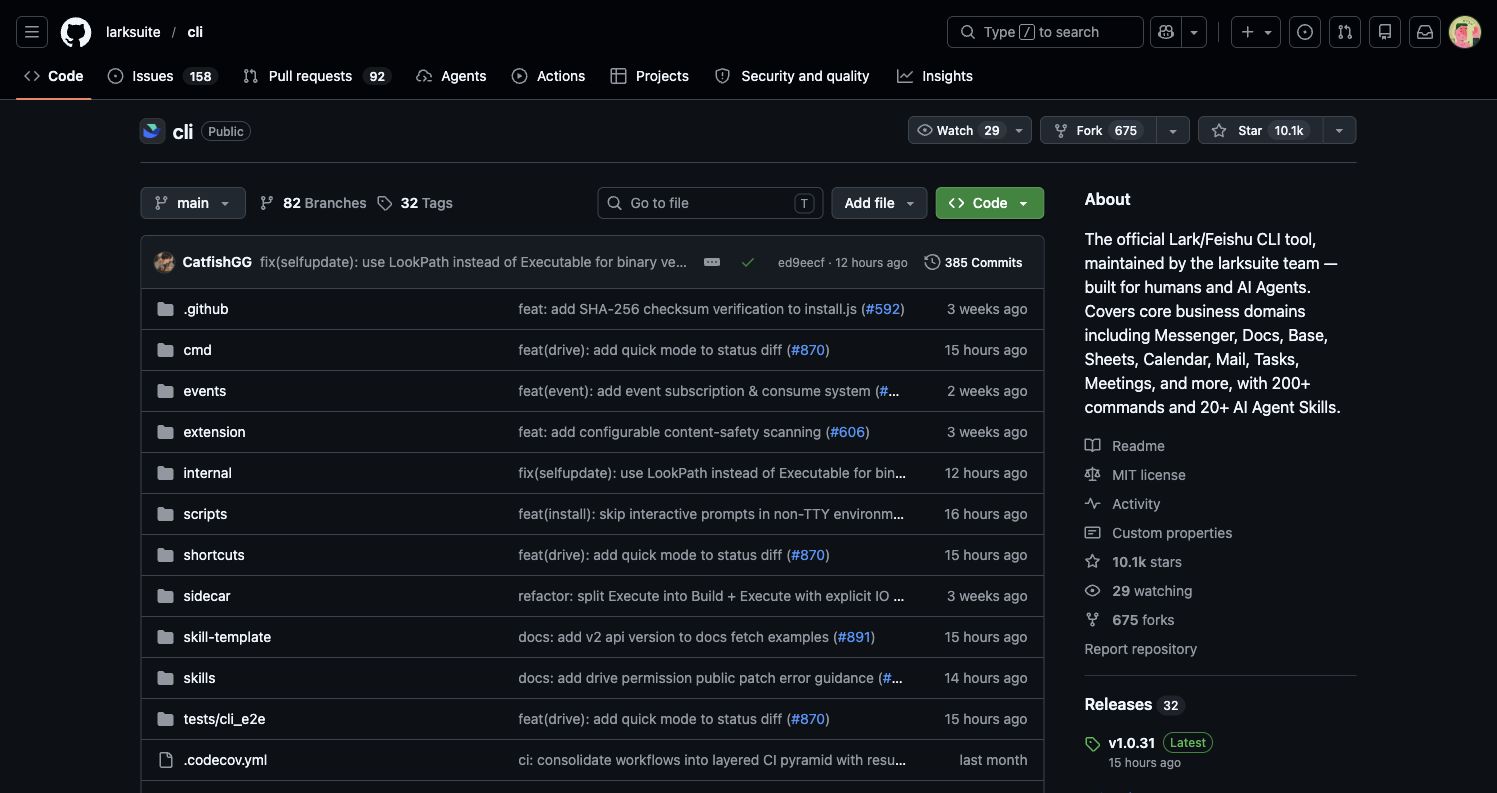Image resolution: width=1497 pixels, height=793 pixels.
Task: Open the tests/cli_e2e folder
Action: [224, 719]
